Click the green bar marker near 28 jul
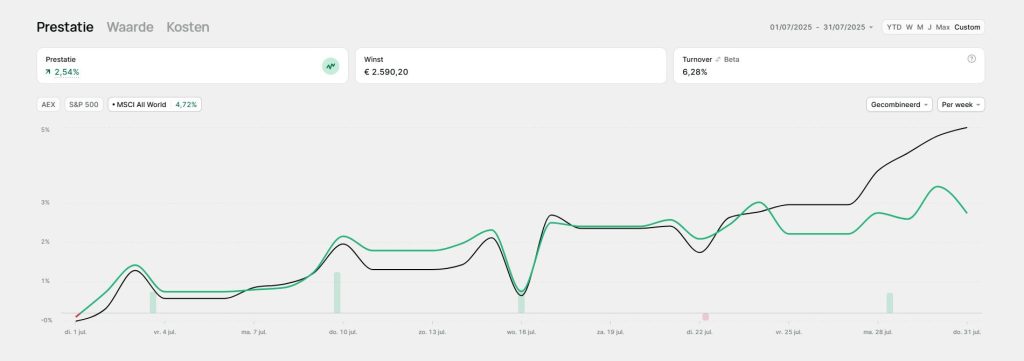Screen dimensions: 1024x361 coord(889,303)
